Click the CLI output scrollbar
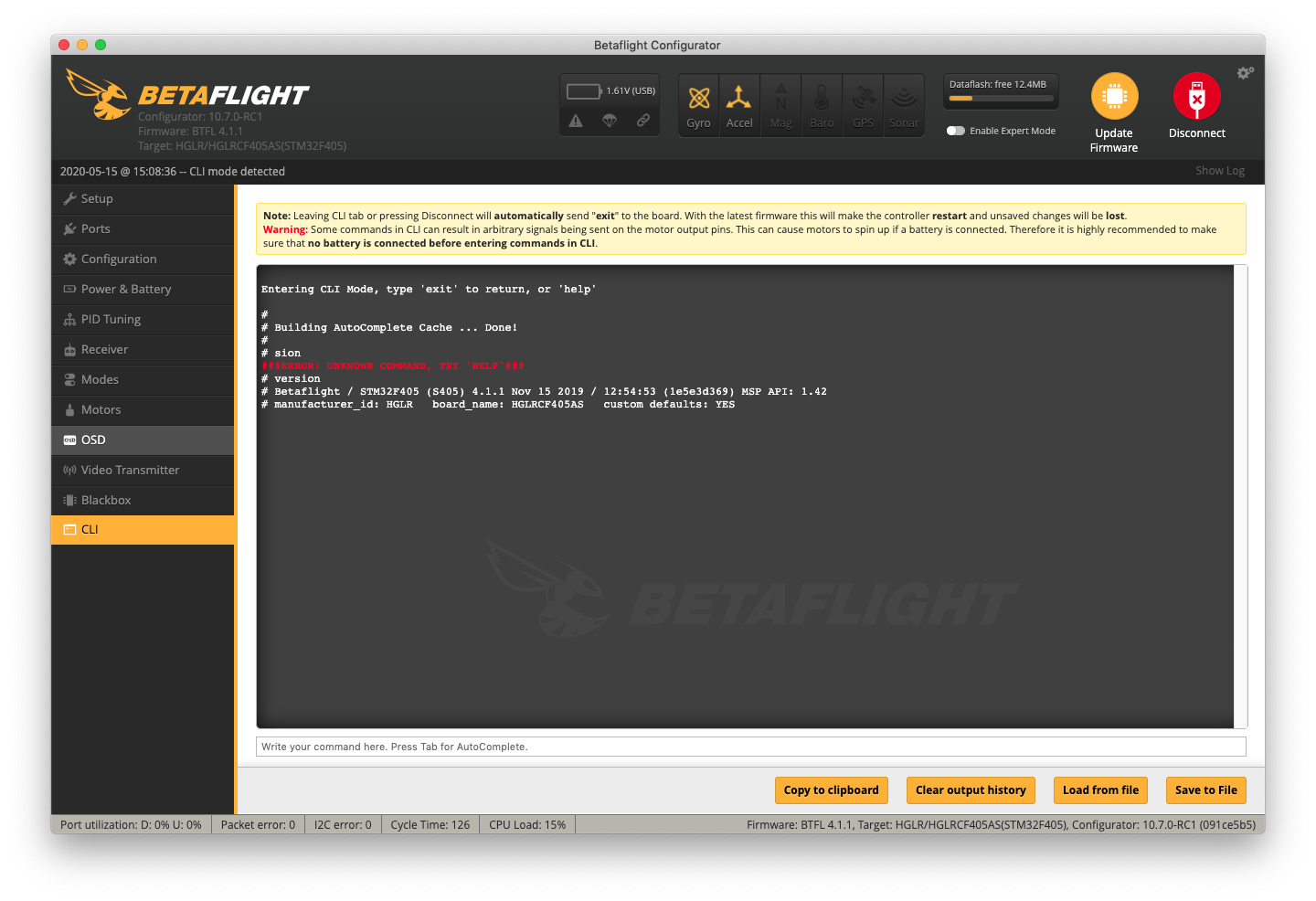The width and height of the screenshot is (1316, 901). (1240, 497)
